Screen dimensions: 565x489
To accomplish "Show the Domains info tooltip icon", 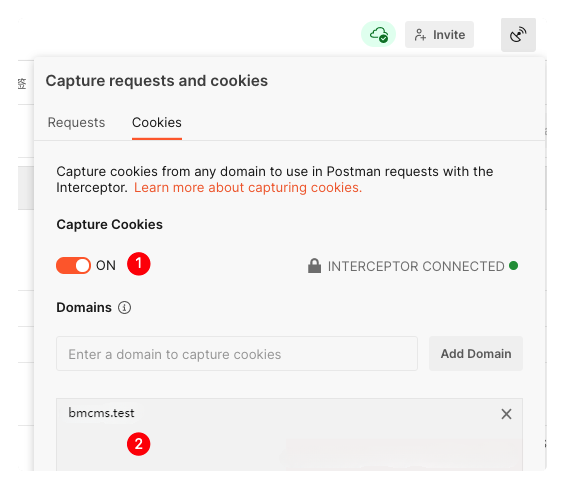I will click(124, 307).
